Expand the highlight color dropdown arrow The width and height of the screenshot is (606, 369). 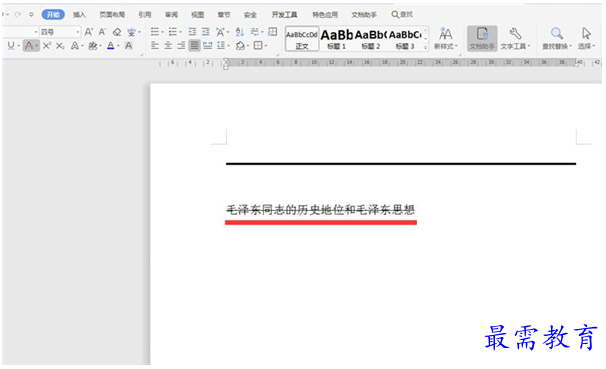coord(100,46)
